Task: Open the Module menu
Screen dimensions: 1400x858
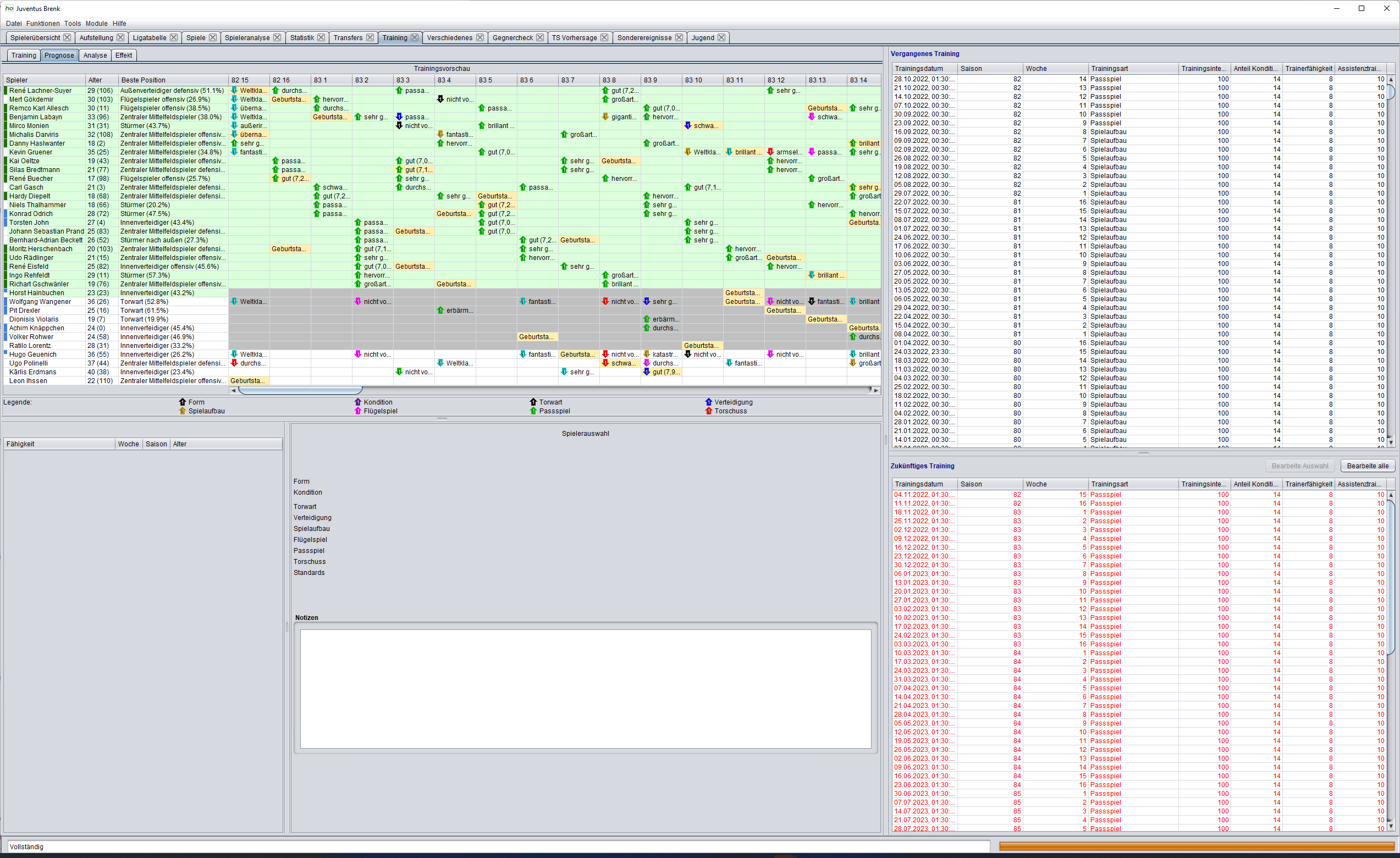Action: [96, 23]
